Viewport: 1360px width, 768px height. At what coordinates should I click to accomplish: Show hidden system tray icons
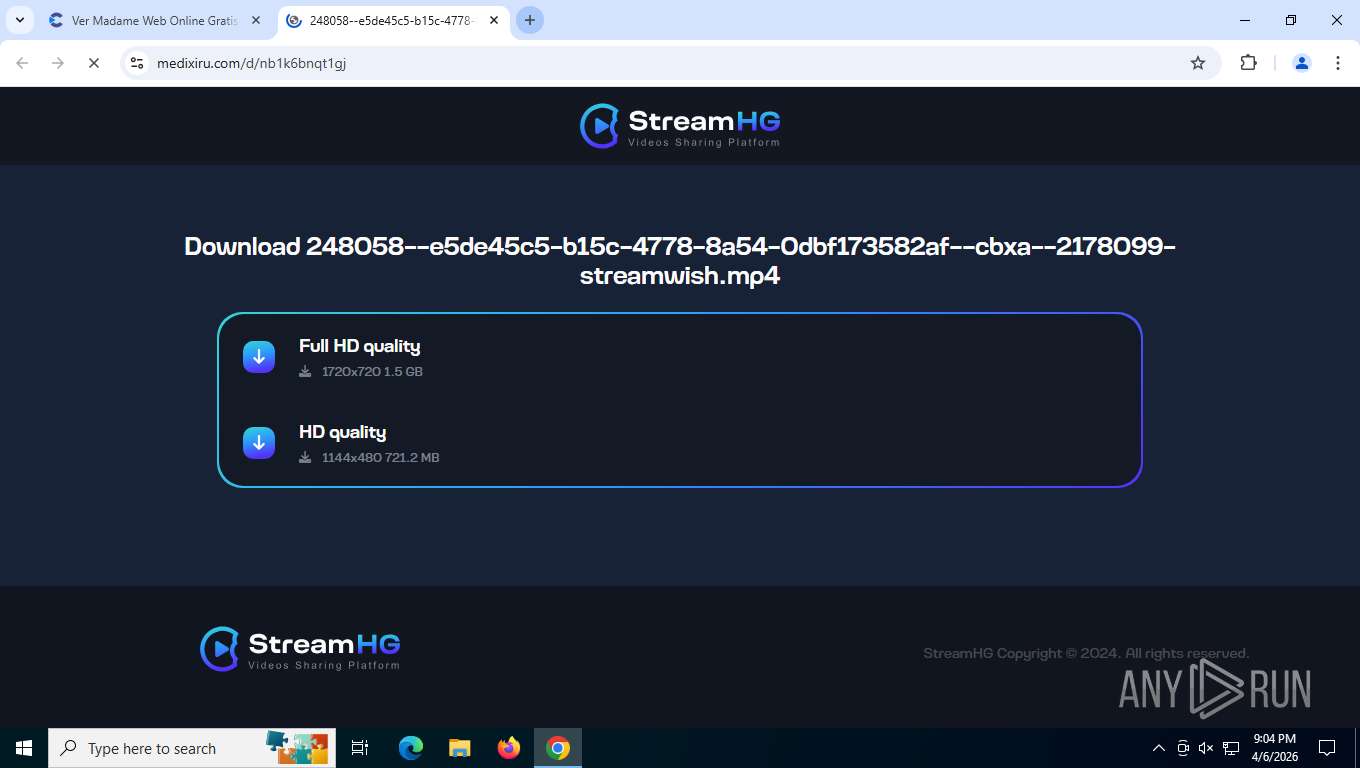1159,748
